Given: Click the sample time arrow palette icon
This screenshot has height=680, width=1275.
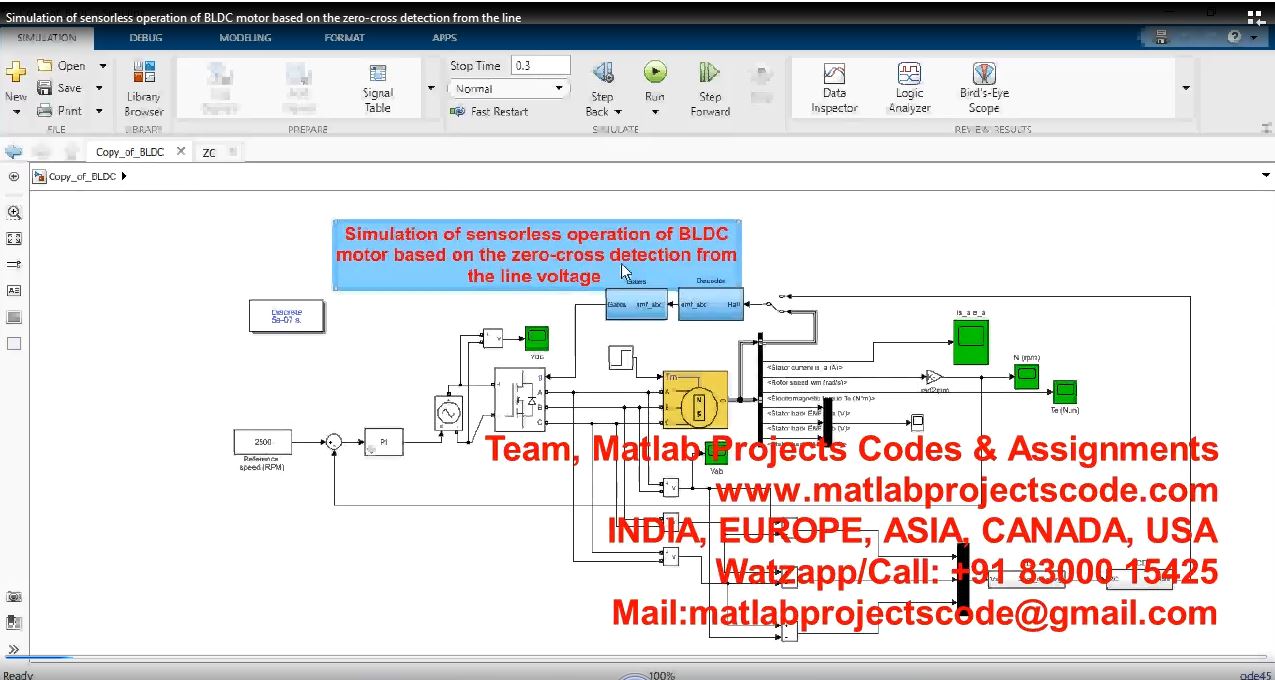Looking at the screenshot, I should click(x=14, y=265).
